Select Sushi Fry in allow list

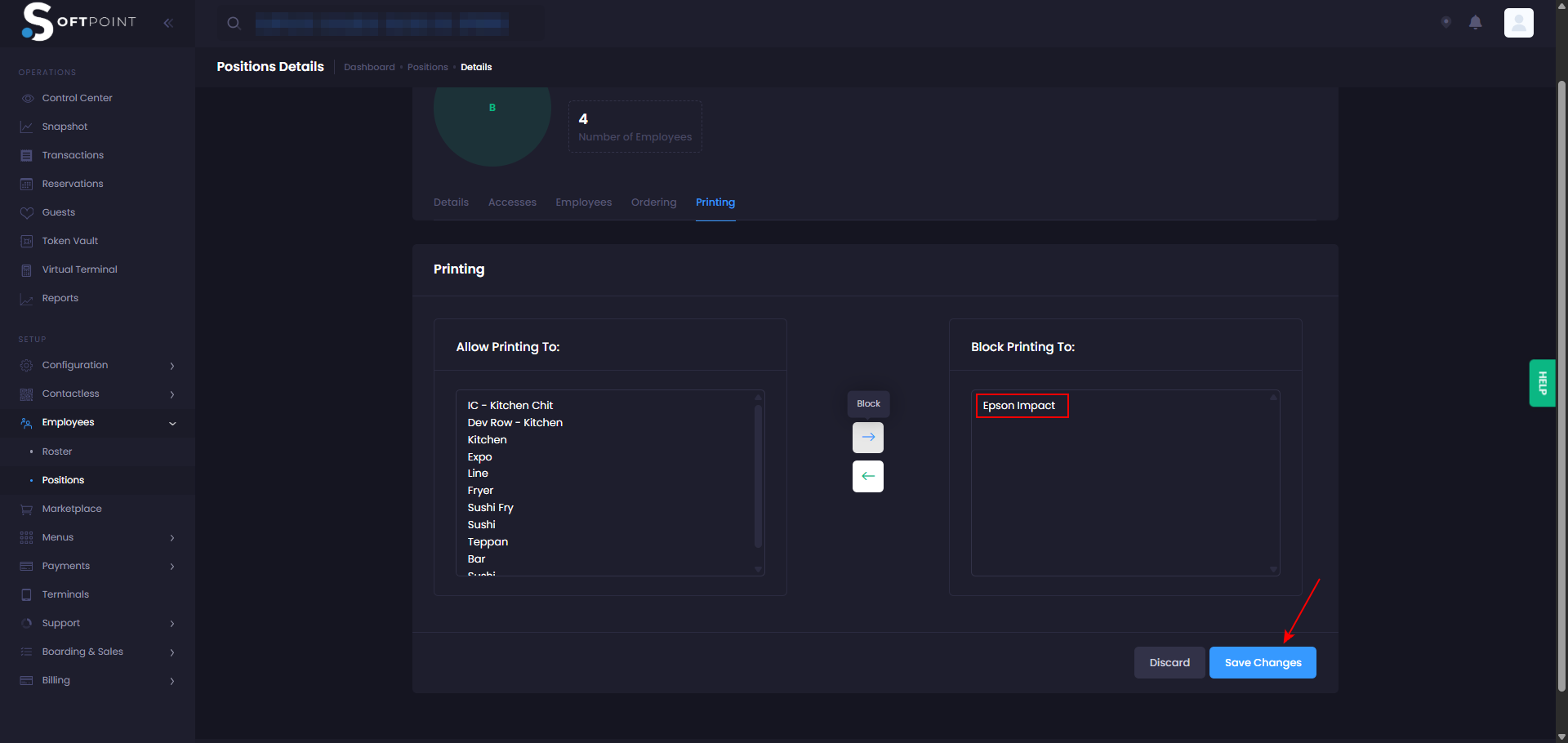click(490, 508)
